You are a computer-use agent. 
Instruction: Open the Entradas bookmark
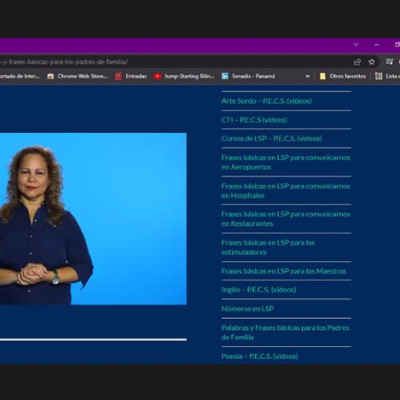(131, 76)
